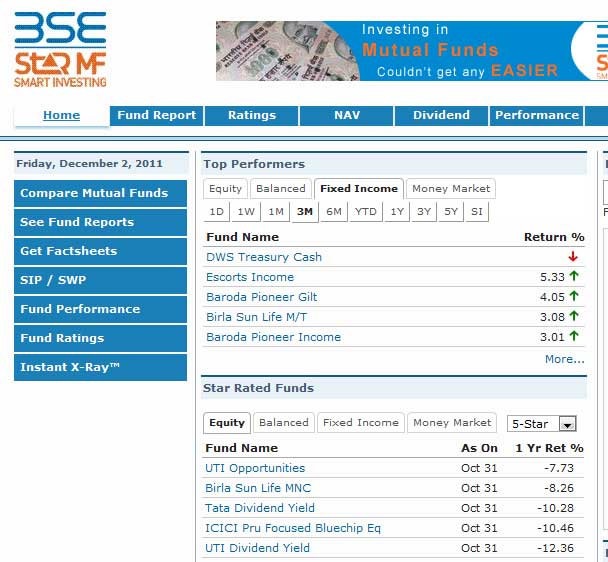Click the Friday, December 2, 2011 date text
The height and width of the screenshot is (562, 608).
pos(89,164)
